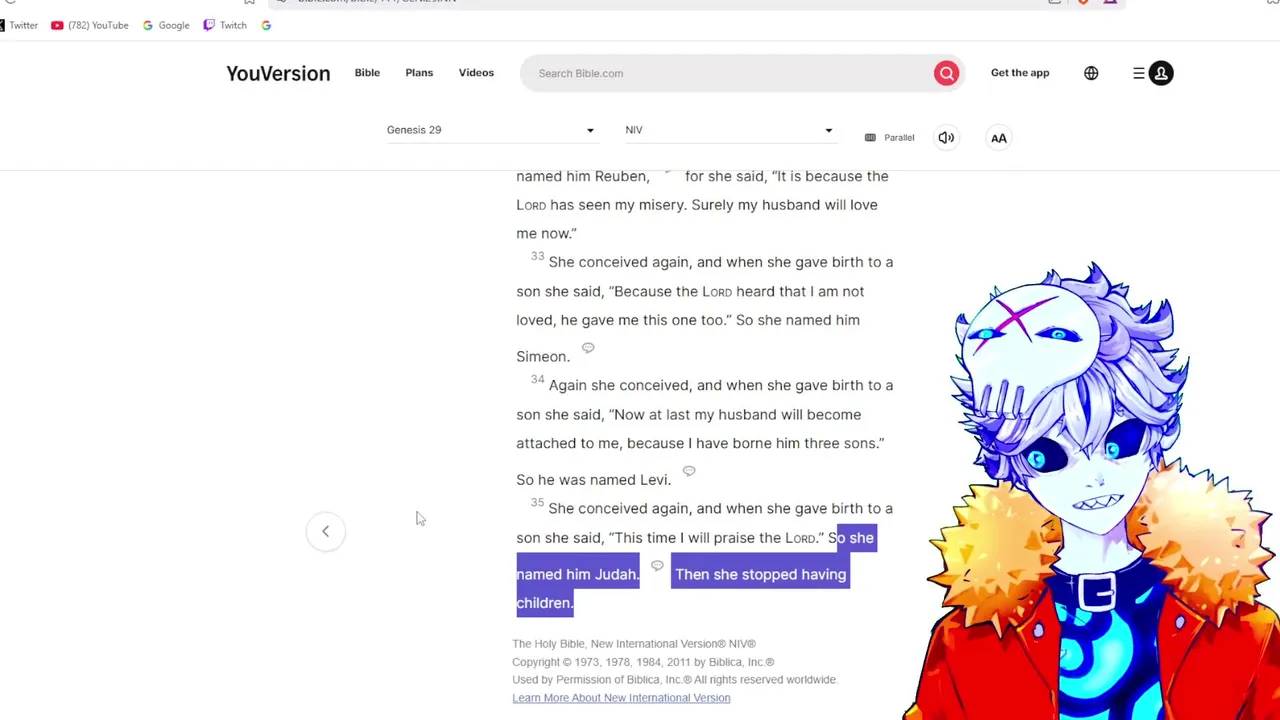The height and width of the screenshot is (720, 1280).
Task: Go to previous chapter arrow
Action: [x=325, y=531]
